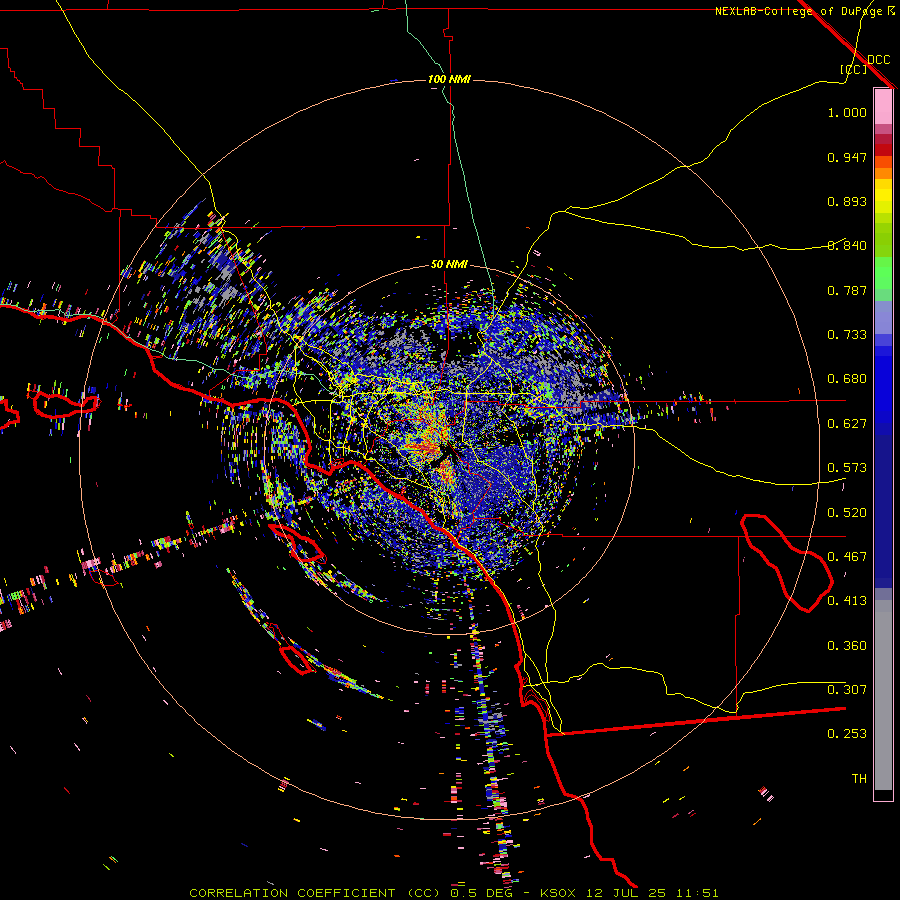
Task: Click the 0.253 value on the scale
Action: [x=847, y=734]
